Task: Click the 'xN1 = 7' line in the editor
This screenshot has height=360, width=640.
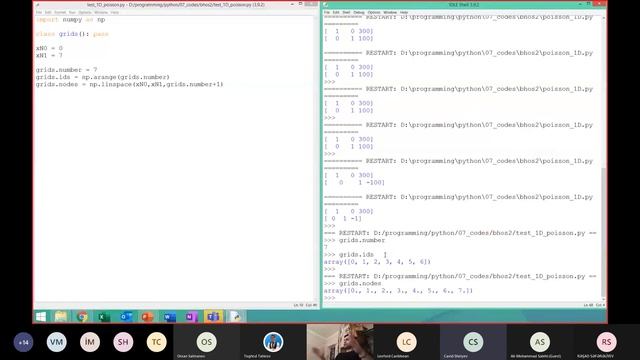Action: click(49, 56)
